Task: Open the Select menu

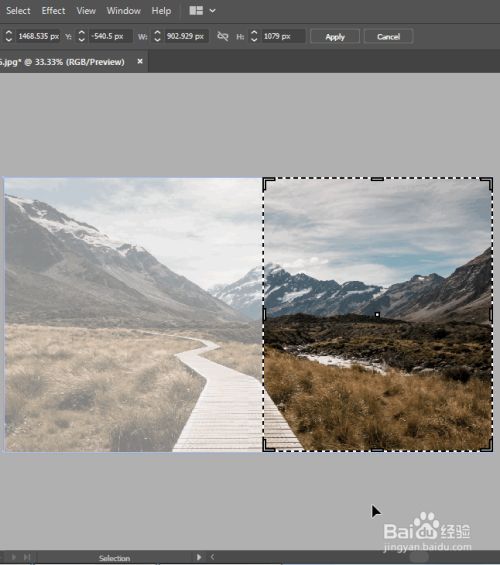Action: [18, 11]
